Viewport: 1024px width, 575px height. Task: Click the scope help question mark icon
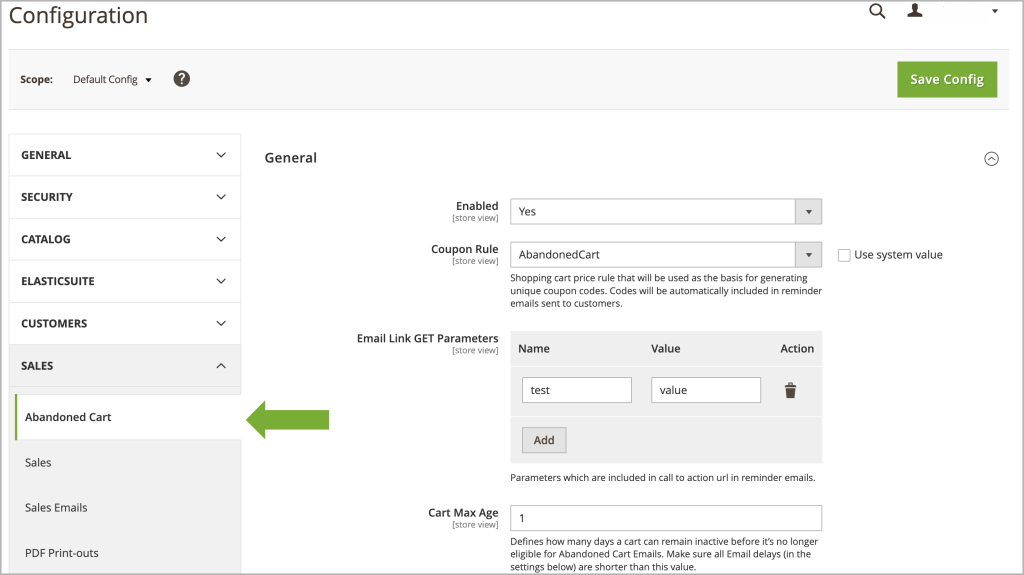click(182, 79)
